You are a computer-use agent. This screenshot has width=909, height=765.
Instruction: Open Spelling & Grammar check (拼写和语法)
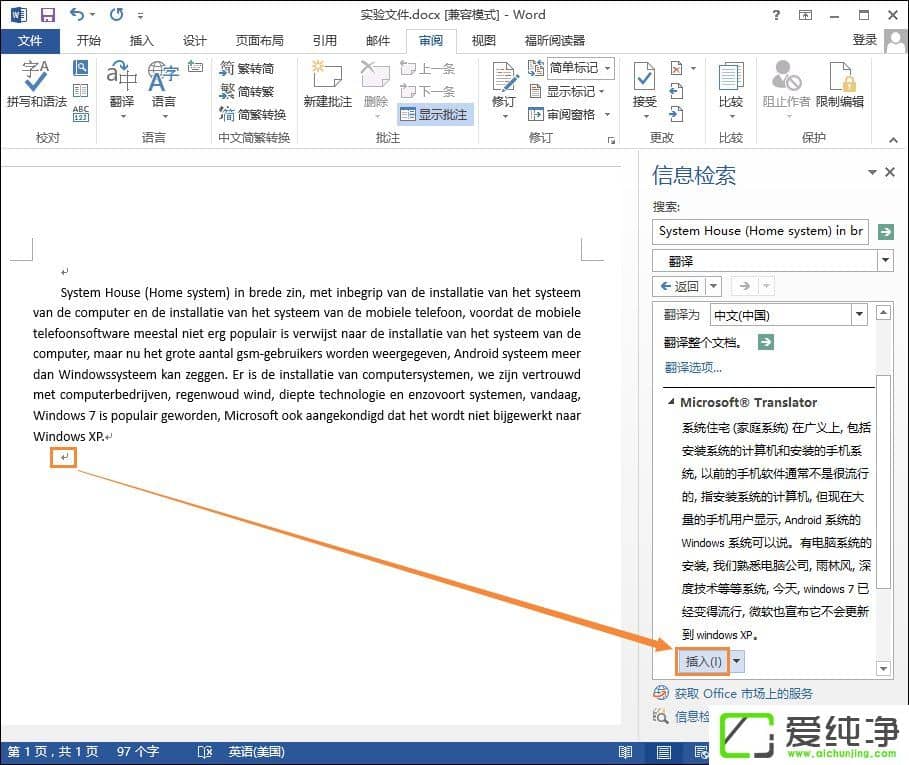point(36,84)
